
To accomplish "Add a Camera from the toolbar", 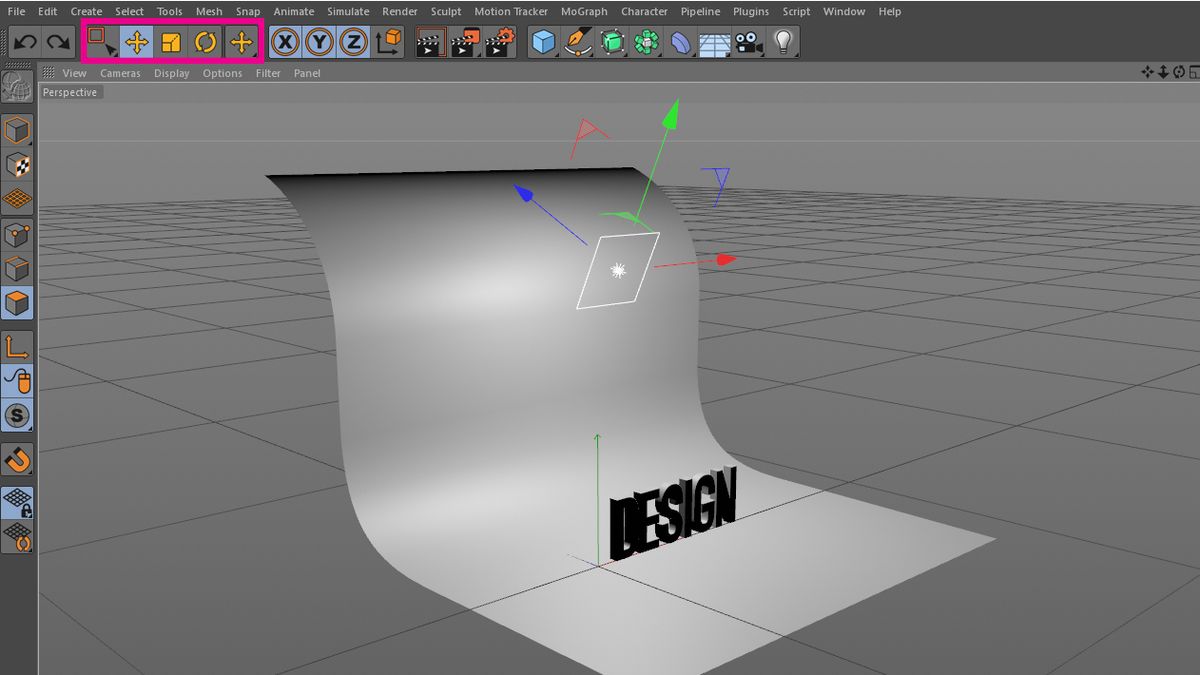I will [x=746, y=40].
